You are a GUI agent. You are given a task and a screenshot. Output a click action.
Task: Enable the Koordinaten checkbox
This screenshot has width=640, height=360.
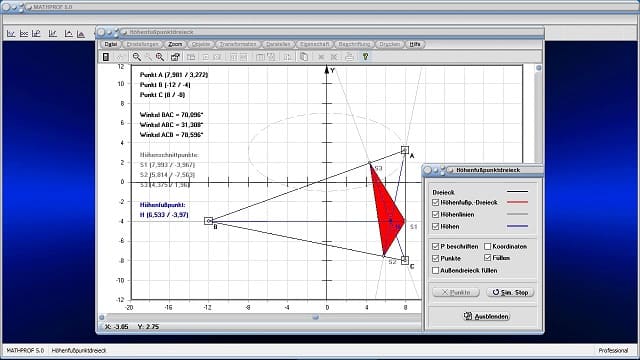coord(487,247)
